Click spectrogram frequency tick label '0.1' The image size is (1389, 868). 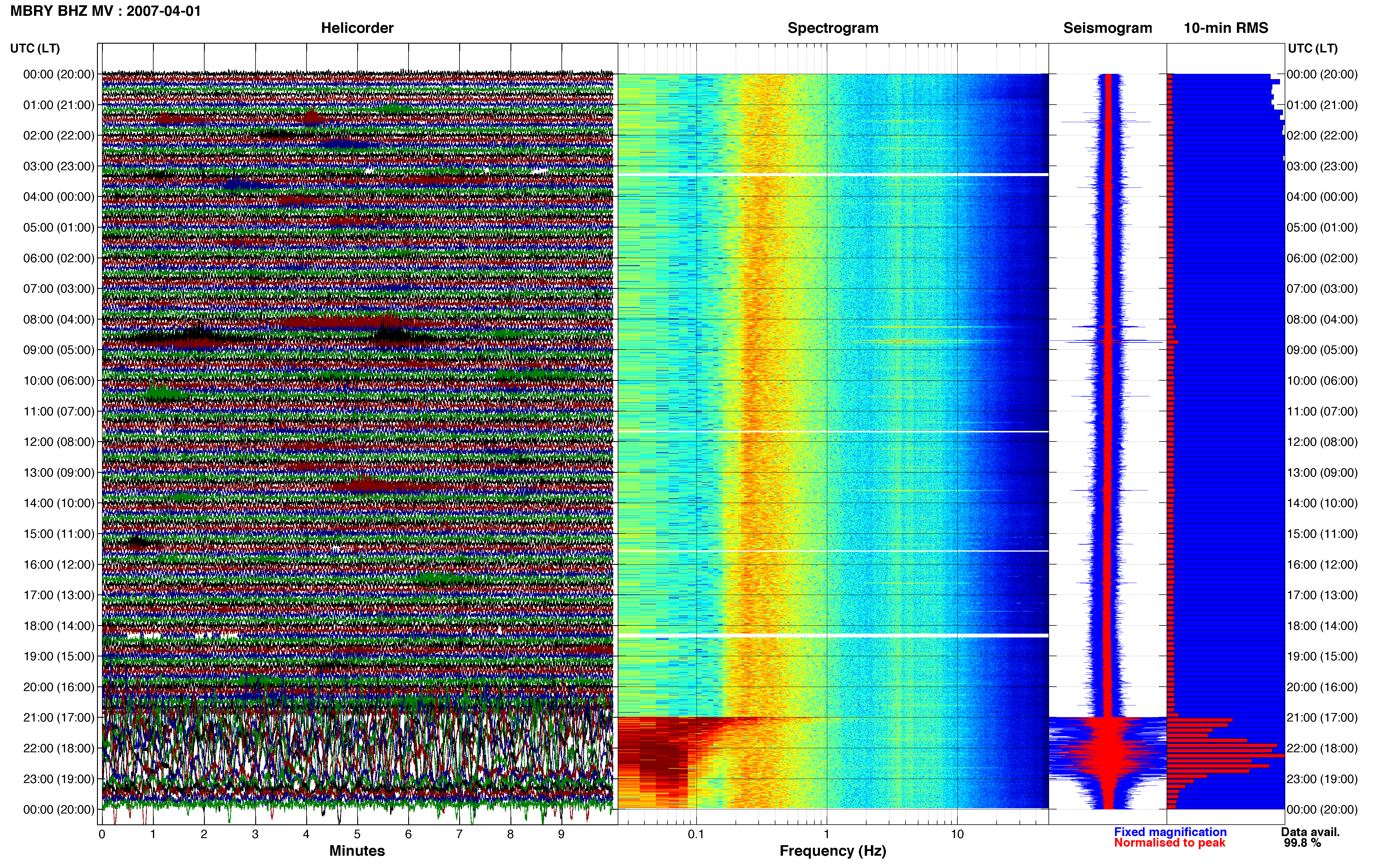696,835
